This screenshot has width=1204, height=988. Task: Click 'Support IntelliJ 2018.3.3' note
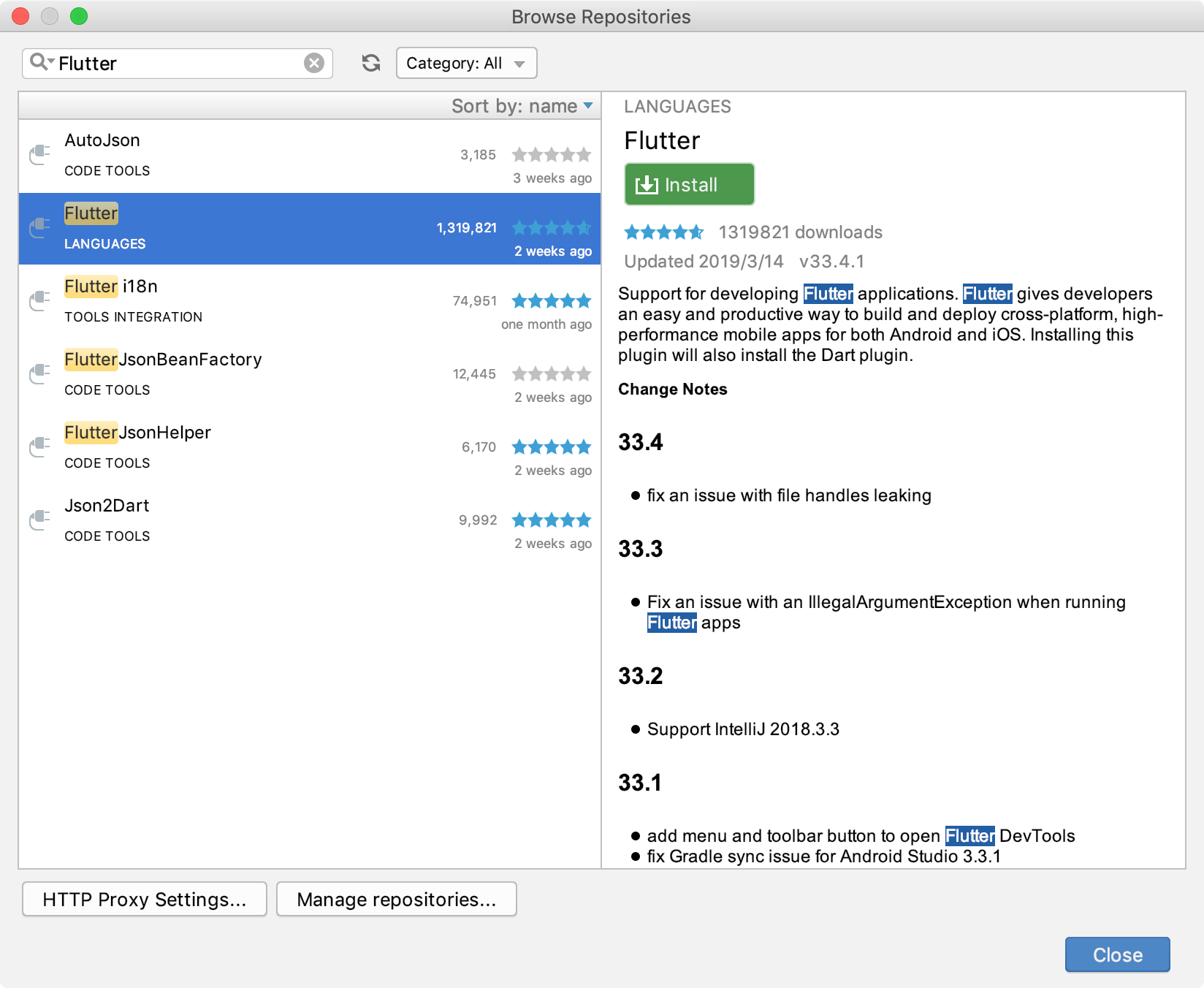point(743,729)
